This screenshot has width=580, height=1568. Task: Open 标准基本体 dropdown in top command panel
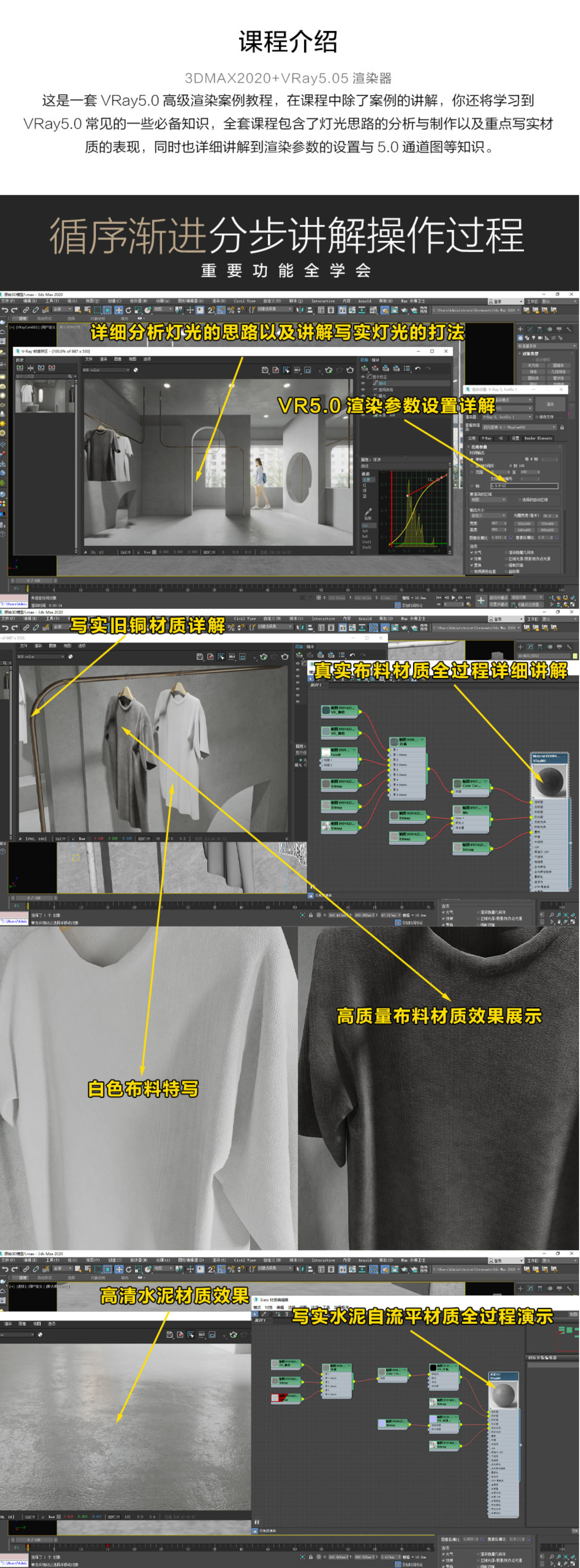pos(547,346)
